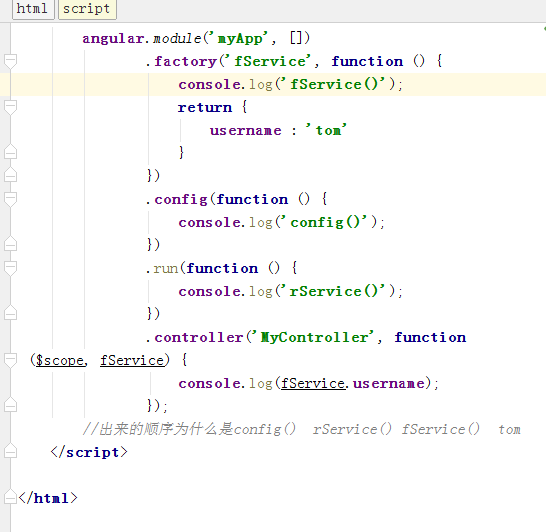
Task: Collapse the controller function fold marker
Action: click(10, 360)
